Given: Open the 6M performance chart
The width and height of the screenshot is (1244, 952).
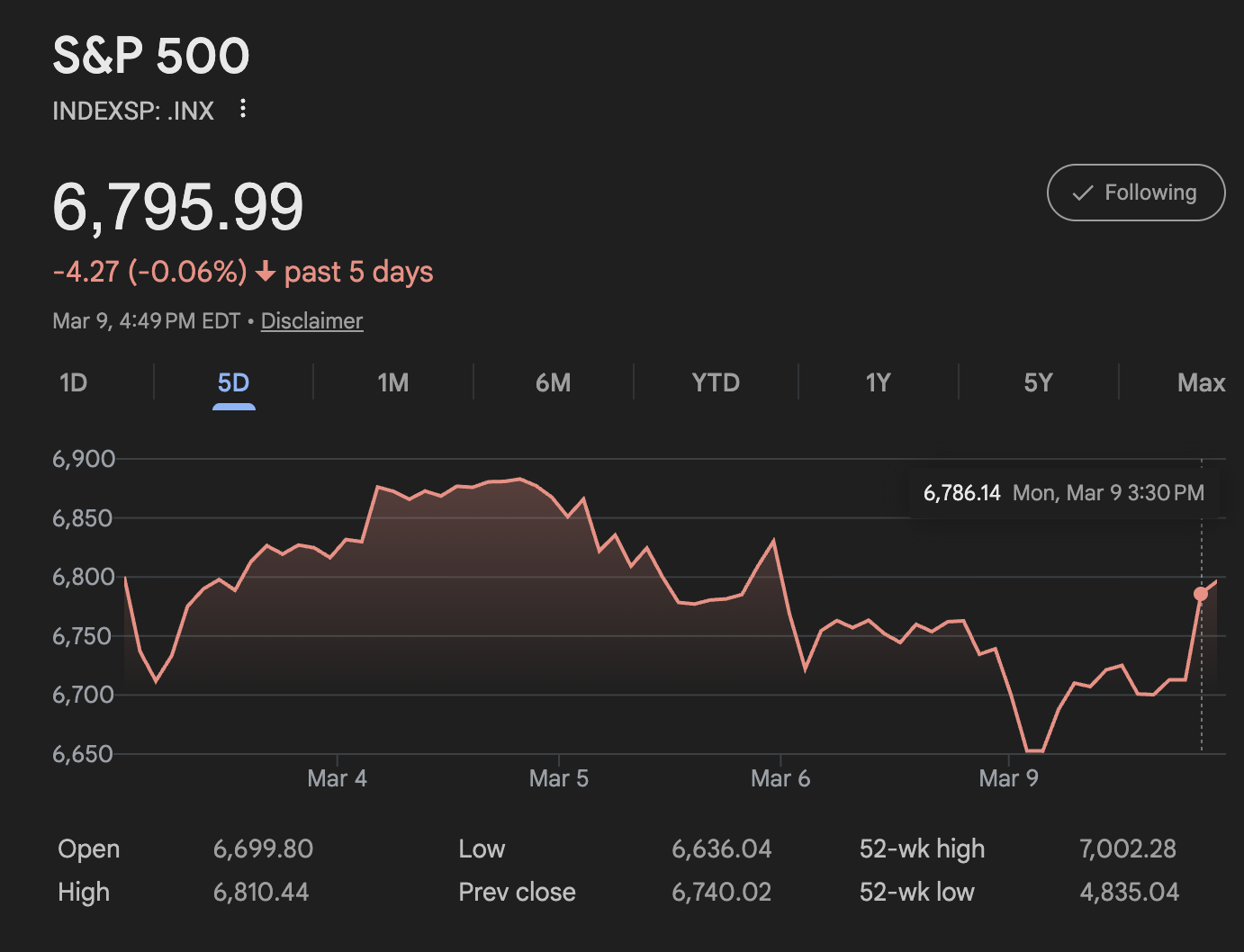Looking at the screenshot, I should [x=553, y=382].
